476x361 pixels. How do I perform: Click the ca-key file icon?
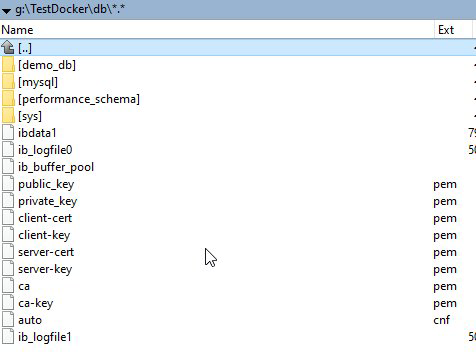pos(8,303)
